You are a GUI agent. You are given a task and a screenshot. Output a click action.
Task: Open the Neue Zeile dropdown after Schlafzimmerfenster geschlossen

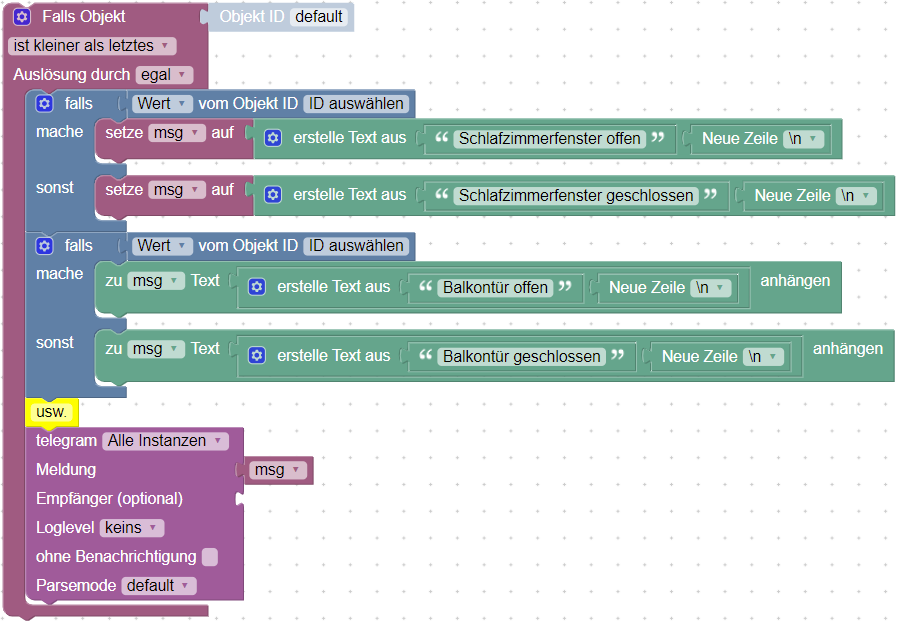point(856,196)
